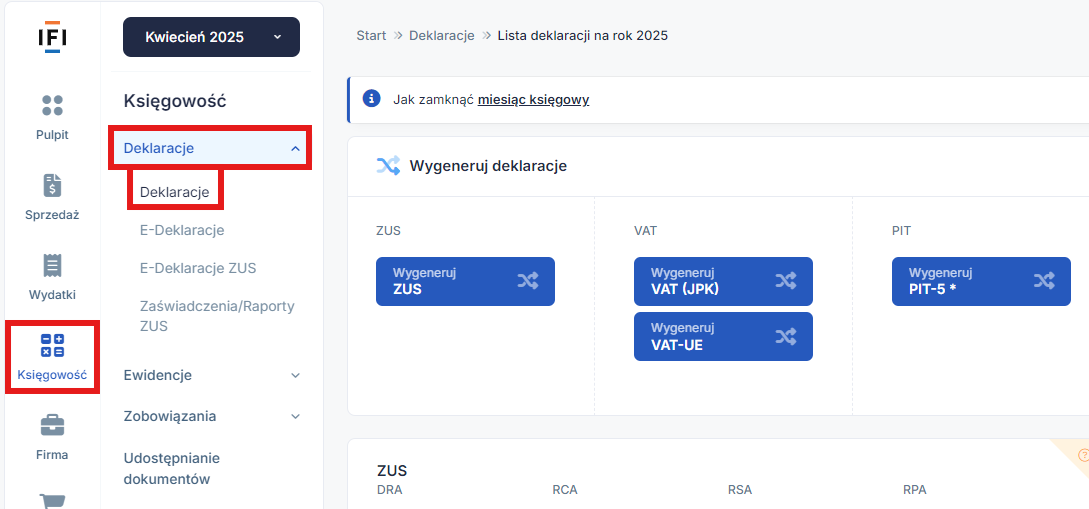Screen dimensions: 1089x509
Task: Click the help question-mark corner icon
Action: [1083, 456]
